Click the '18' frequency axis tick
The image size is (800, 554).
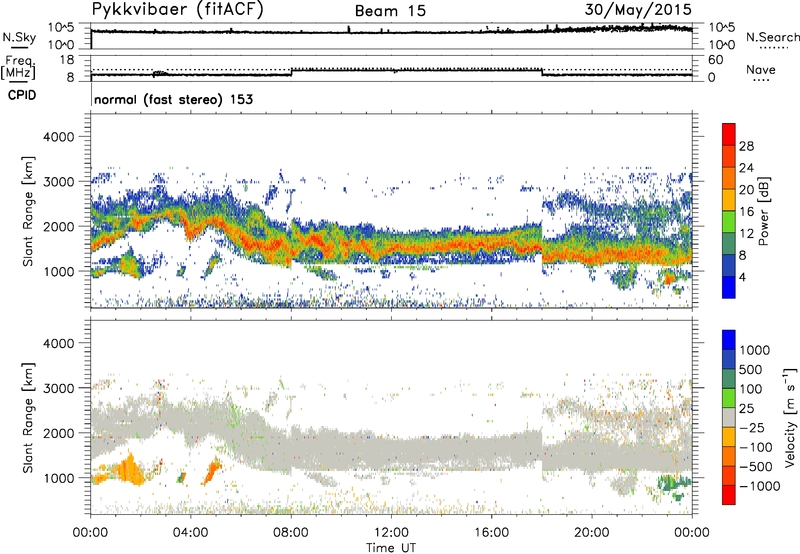coord(66,60)
